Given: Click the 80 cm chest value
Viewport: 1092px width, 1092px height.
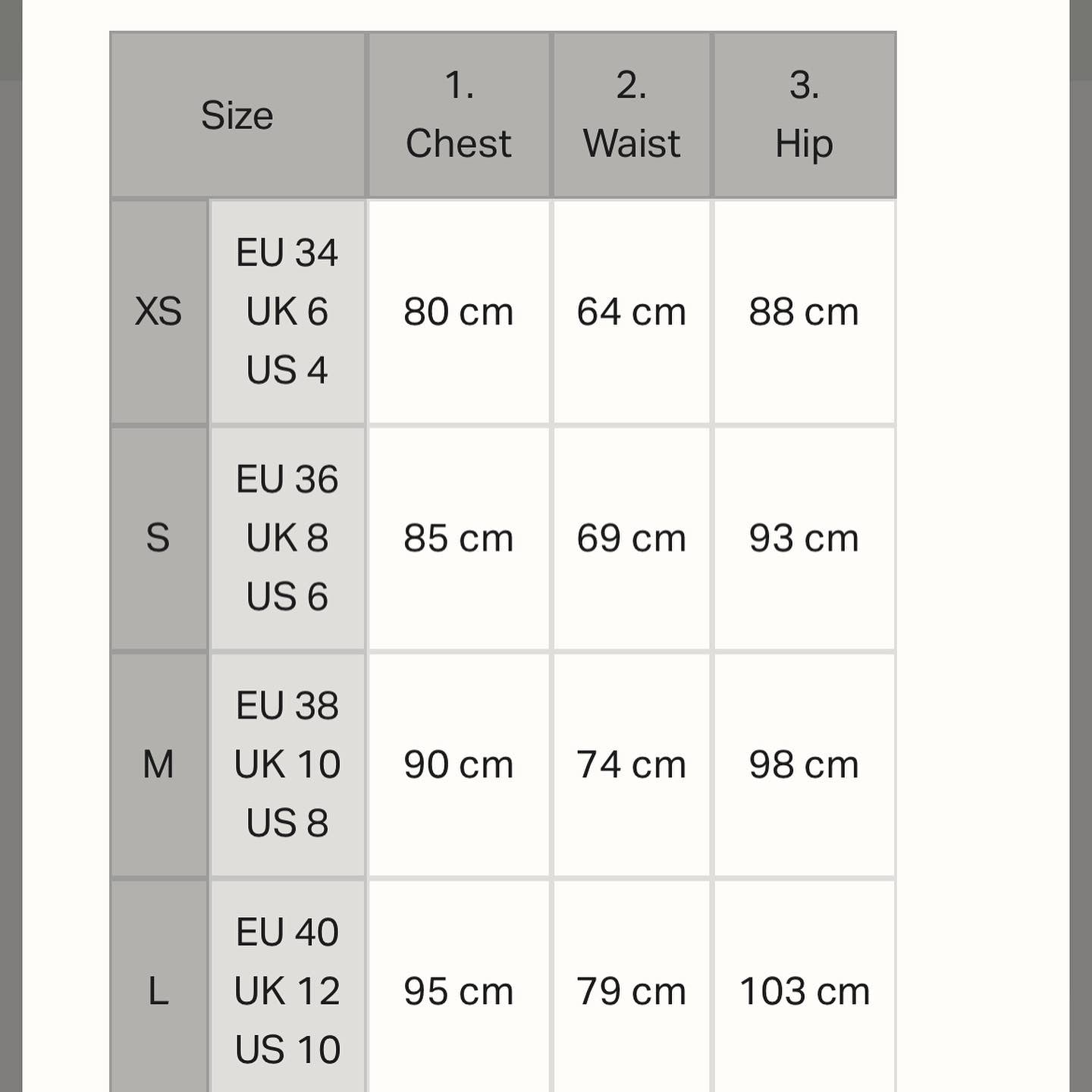Looking at the screenshot, I should tap(459, 312).
